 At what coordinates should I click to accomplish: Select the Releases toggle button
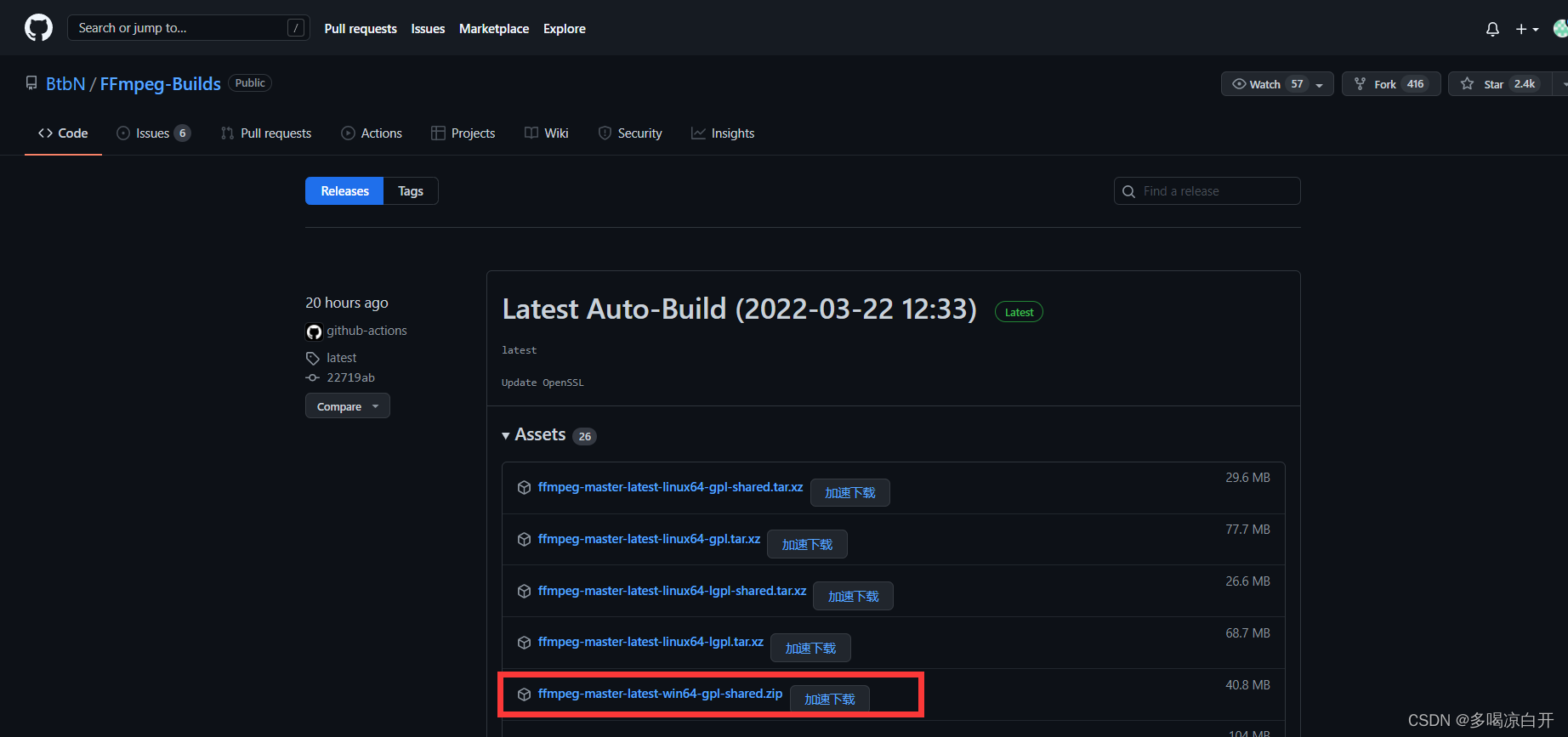pyautogui.click(x=344, y=191)
